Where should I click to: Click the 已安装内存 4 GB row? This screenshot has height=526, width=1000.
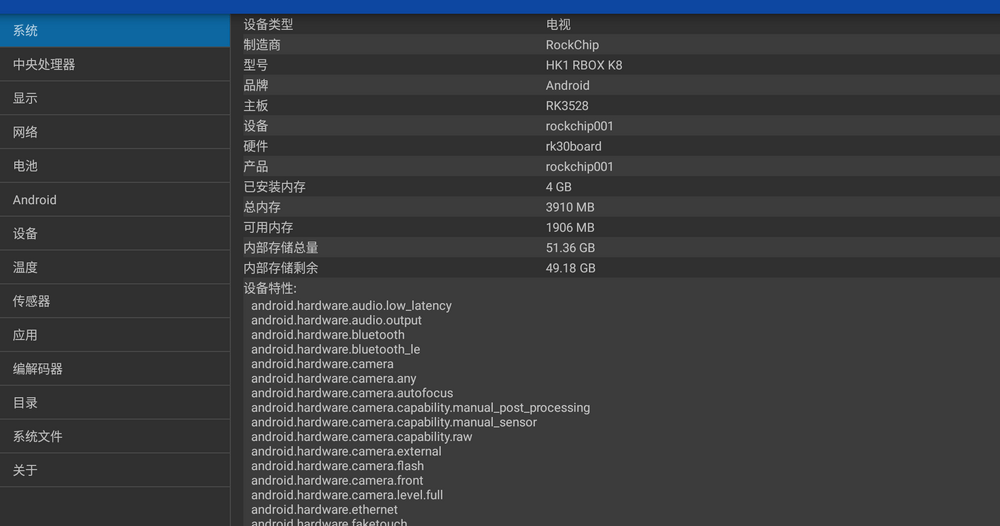point(615,187)
